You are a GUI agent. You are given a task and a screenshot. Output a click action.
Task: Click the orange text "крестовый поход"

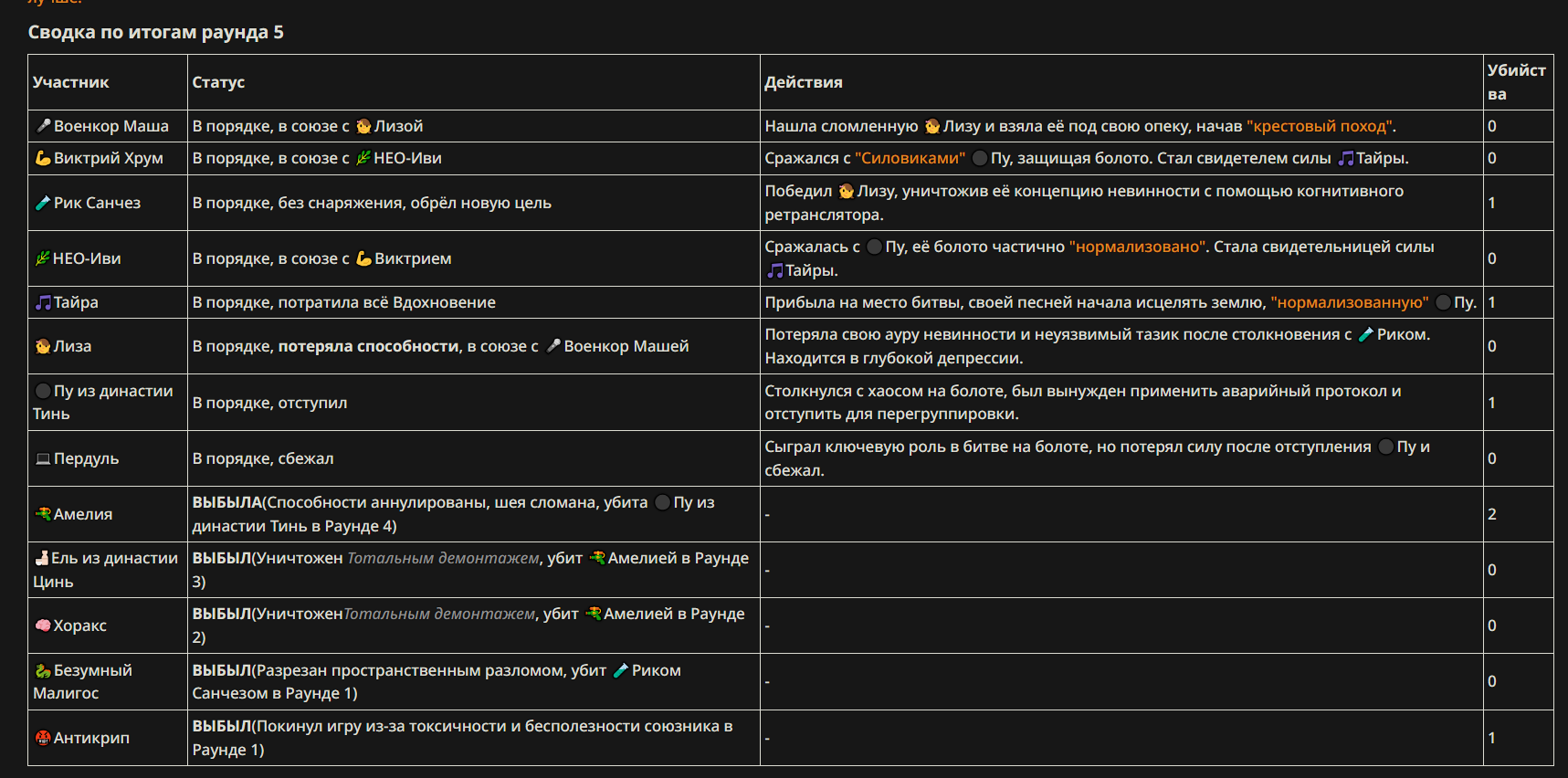[1320, 126]
